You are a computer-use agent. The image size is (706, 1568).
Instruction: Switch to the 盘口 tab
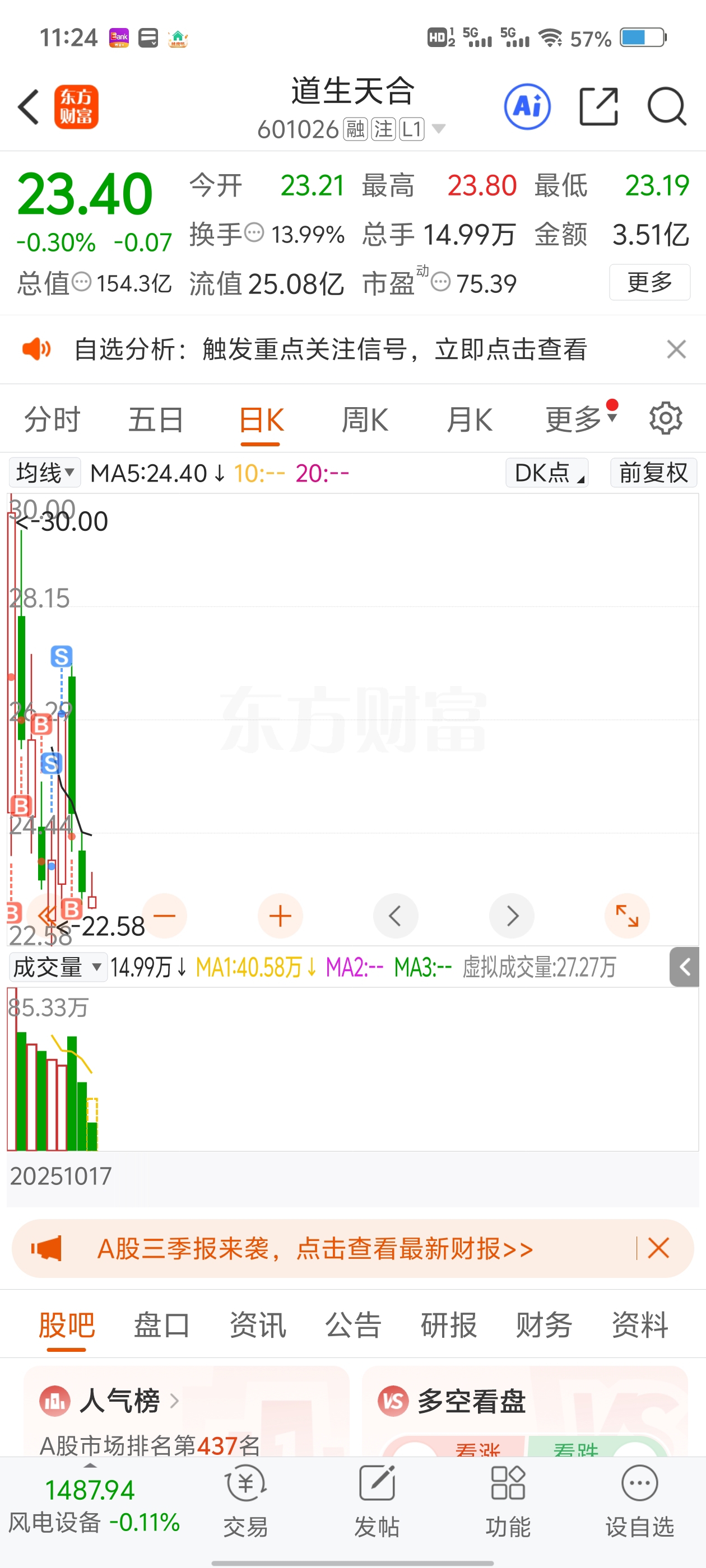[x=162, y=1325]
